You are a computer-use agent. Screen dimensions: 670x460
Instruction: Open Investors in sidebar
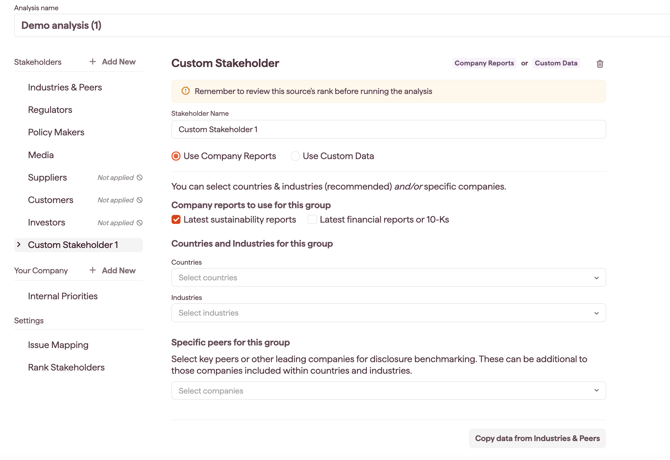tap(47, 223)
